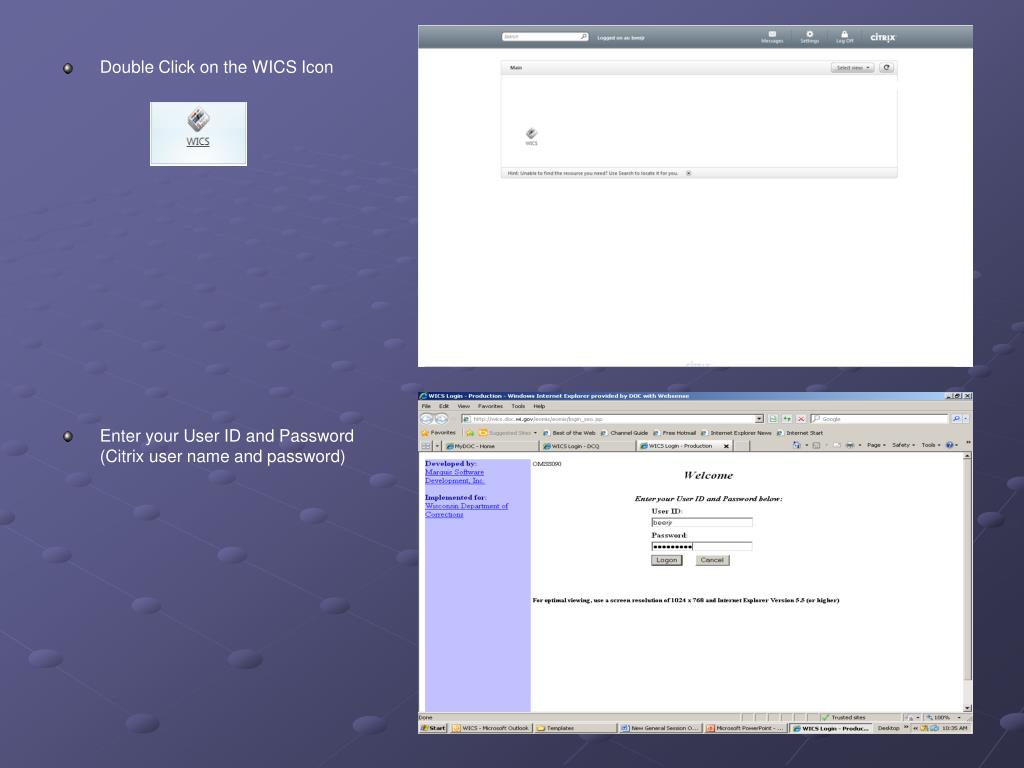The width and height of the screenshot is (1024, 768).
Task: Click the Add to Favorites bar icon
Action: click(x=470, y=433)
